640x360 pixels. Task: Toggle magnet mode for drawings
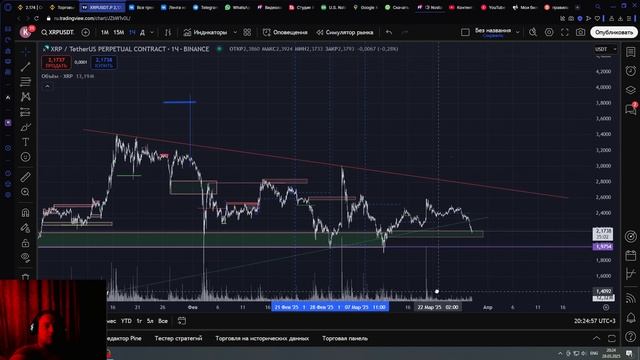[25, 213]
